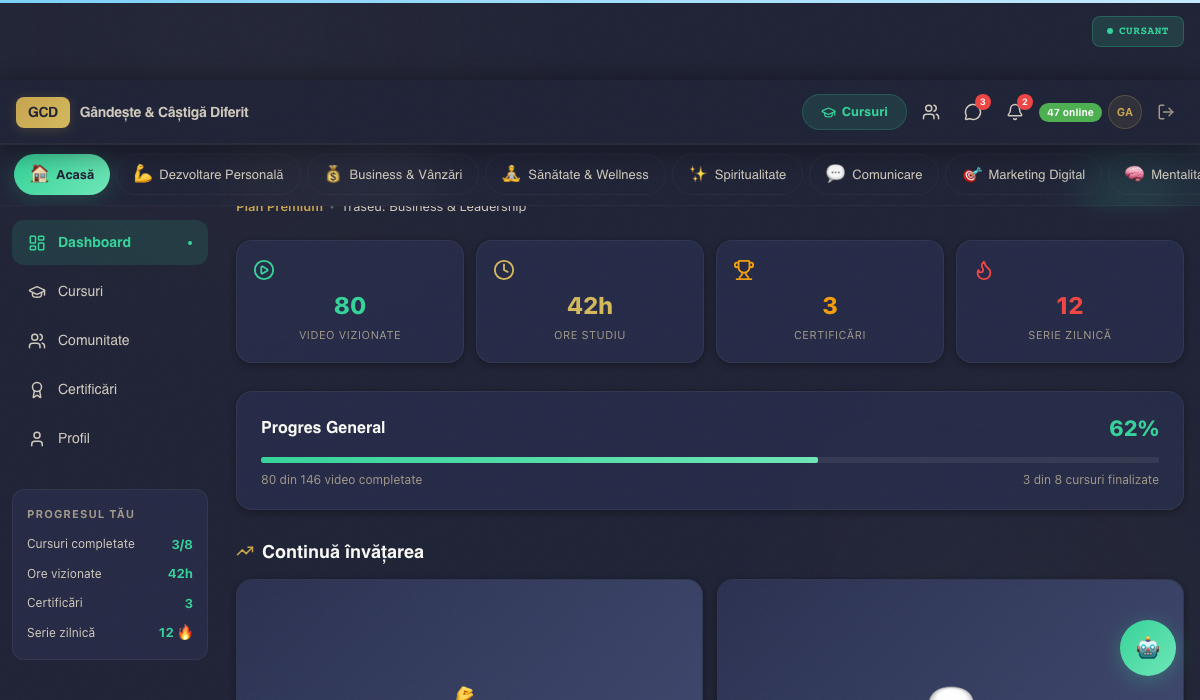1200x700 pixels.
Task: Click the Progres General progress bar
Action: click(710, 460)
